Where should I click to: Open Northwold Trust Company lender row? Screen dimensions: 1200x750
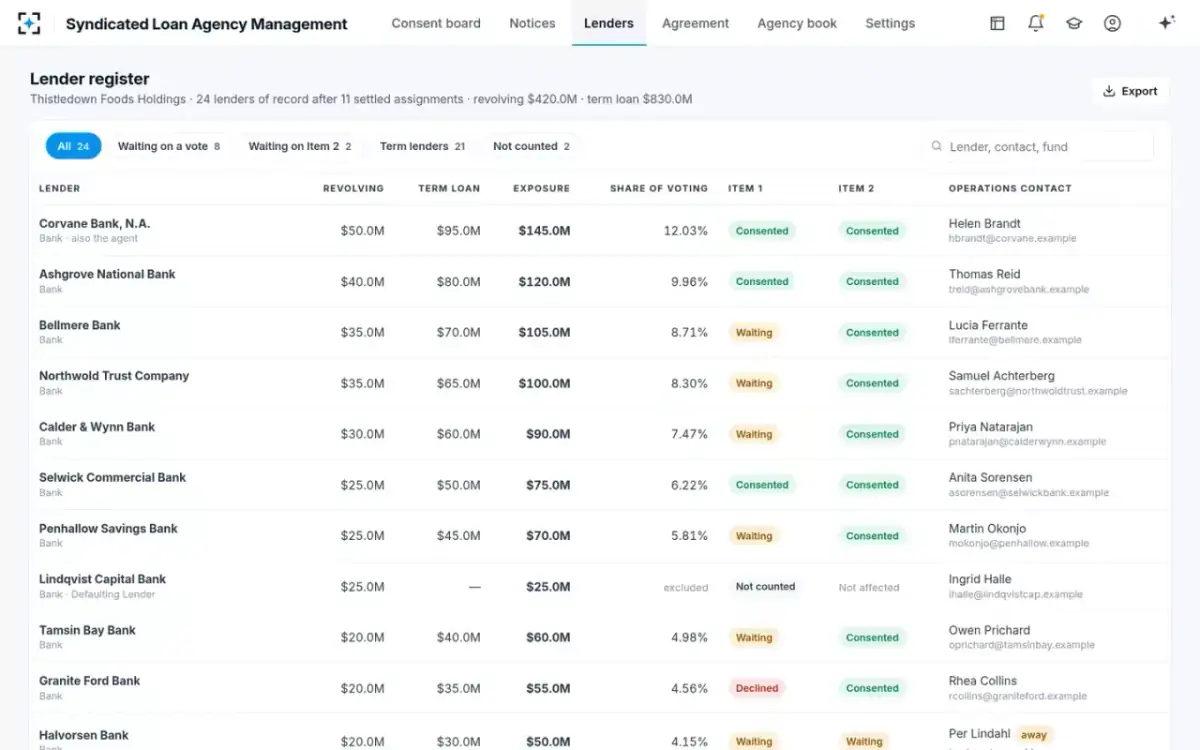coord(600,383)
